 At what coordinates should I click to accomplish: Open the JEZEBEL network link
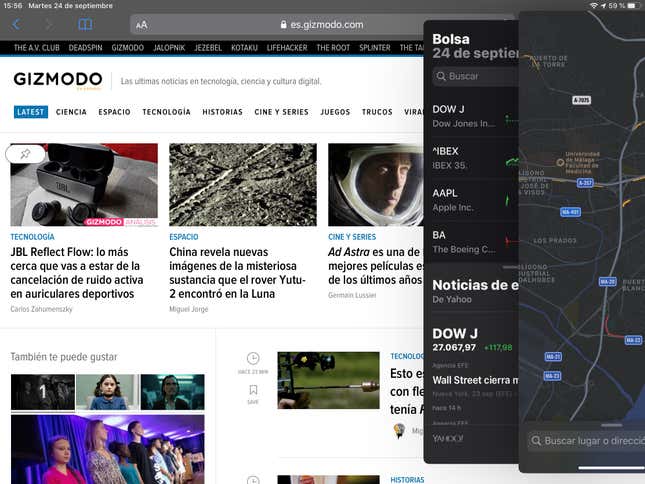208,48
